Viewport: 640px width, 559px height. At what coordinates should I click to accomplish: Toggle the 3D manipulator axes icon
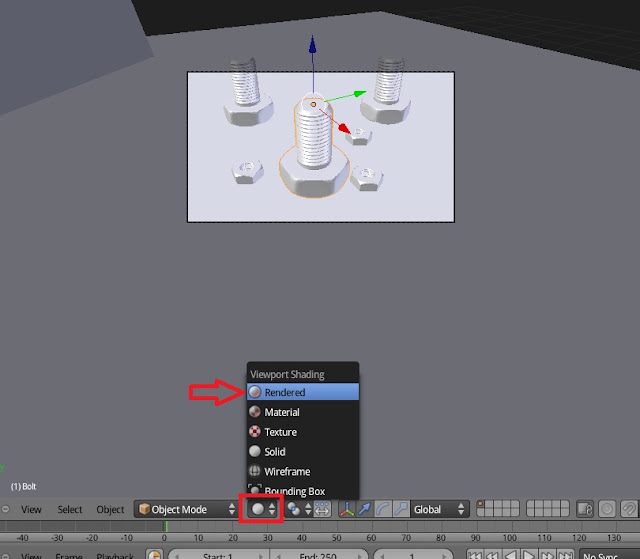[347, 509]
